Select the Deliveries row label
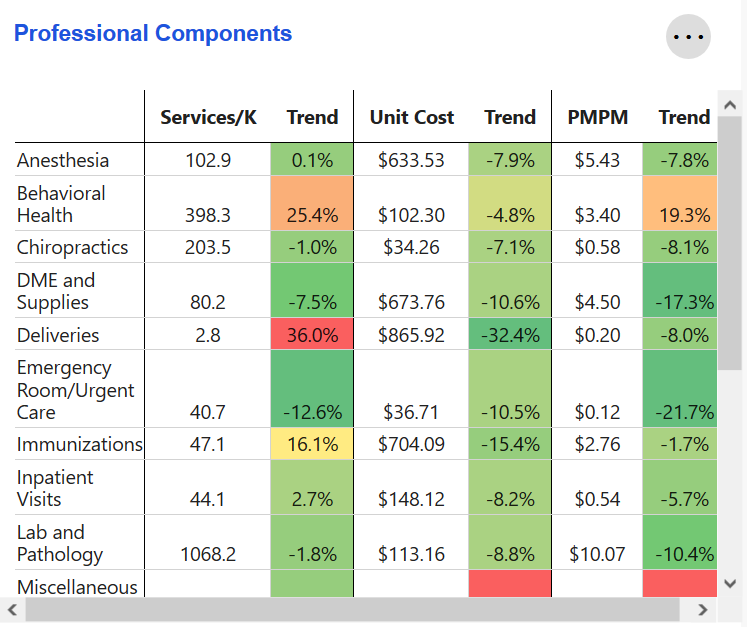 [x=58, y=335]
